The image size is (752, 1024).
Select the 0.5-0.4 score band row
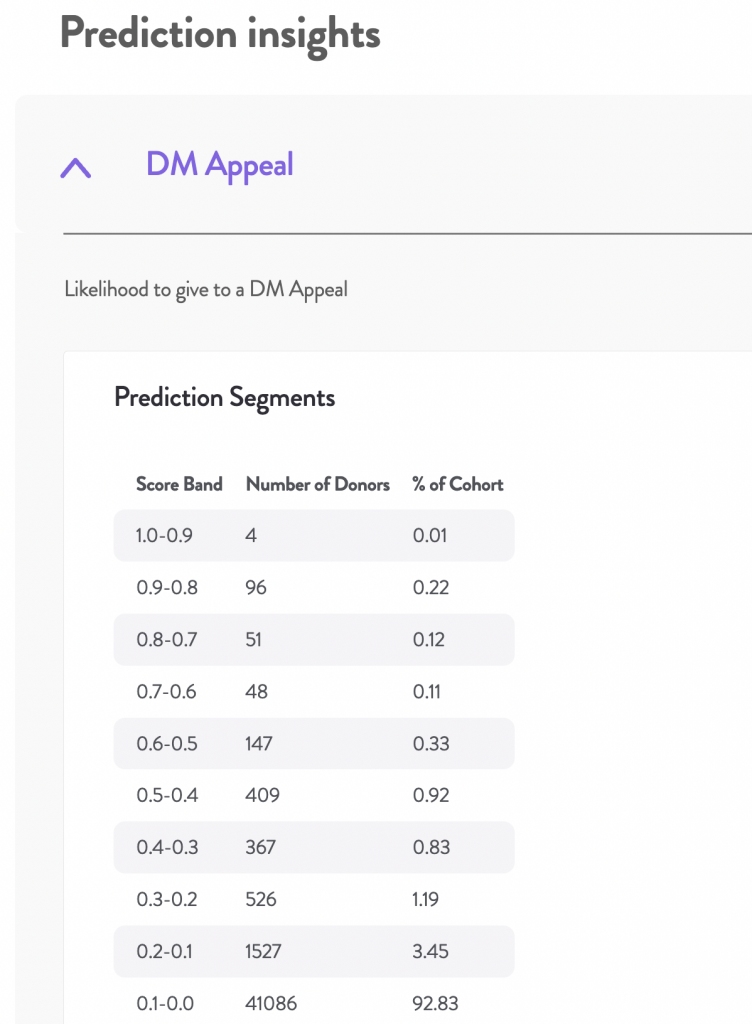[314, 795]
